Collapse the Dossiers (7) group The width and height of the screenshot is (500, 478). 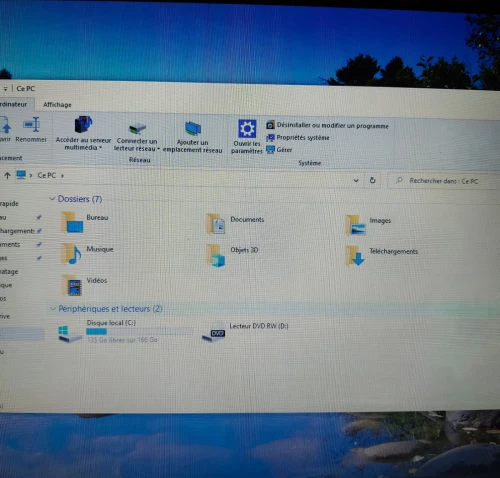pyautogui.click(x=52, y=199)
